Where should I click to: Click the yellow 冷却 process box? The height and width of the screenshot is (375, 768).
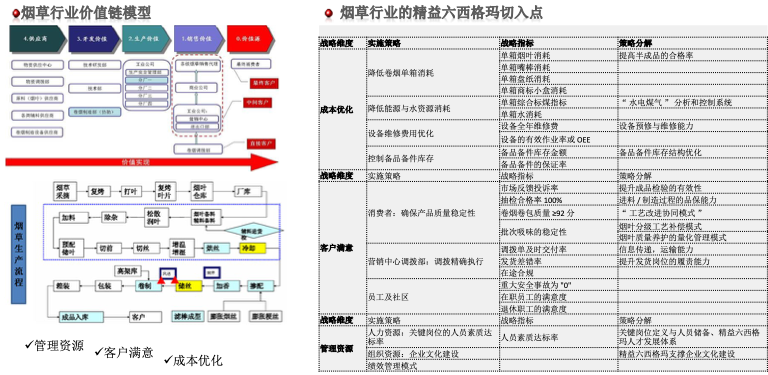[253, 248]
